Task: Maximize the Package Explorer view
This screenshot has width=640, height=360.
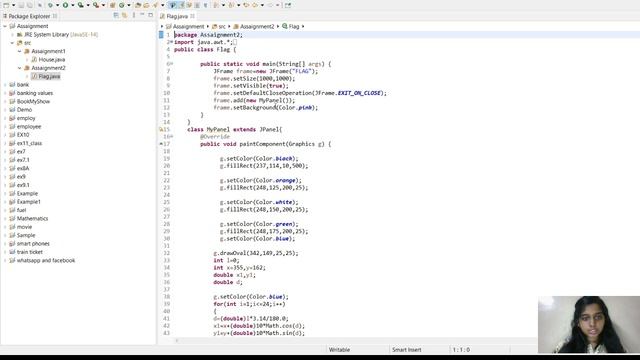Action: (x=151, y=15)
